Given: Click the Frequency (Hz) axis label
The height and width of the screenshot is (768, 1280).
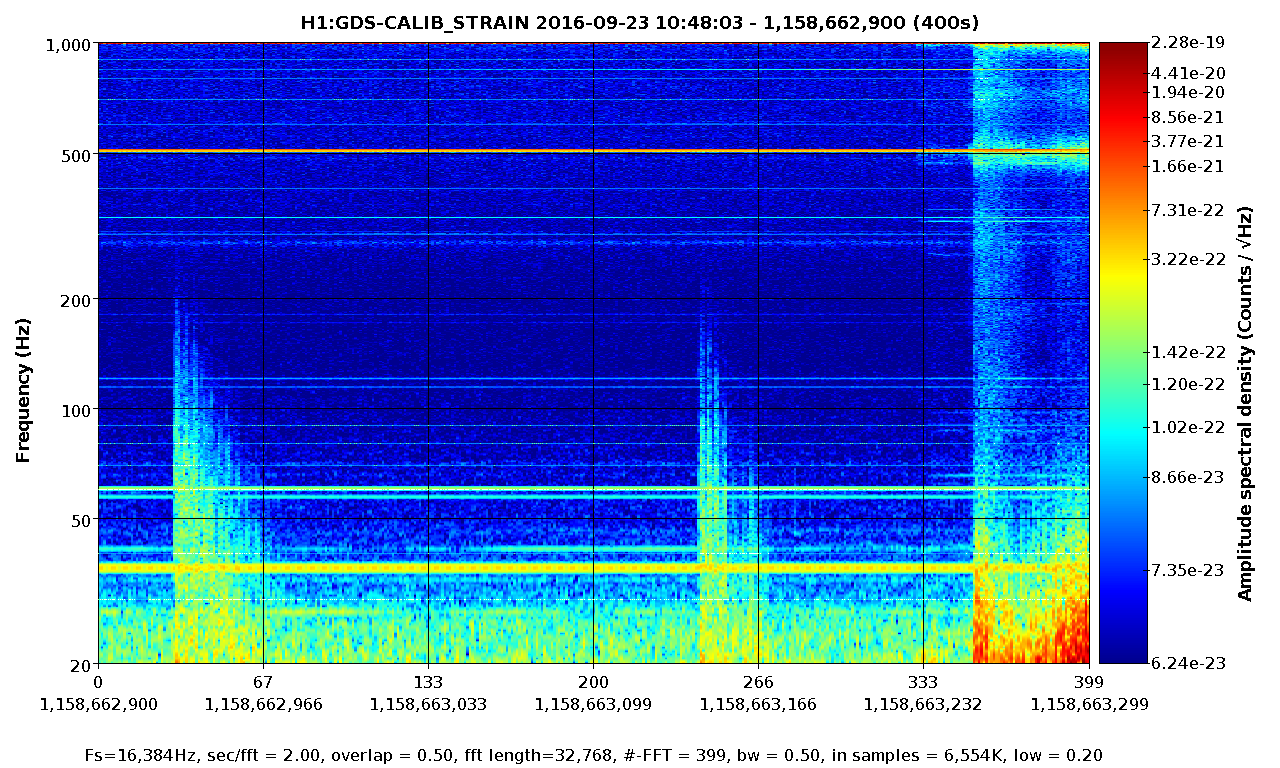Looking at the screenshot, I should [23, 390].
